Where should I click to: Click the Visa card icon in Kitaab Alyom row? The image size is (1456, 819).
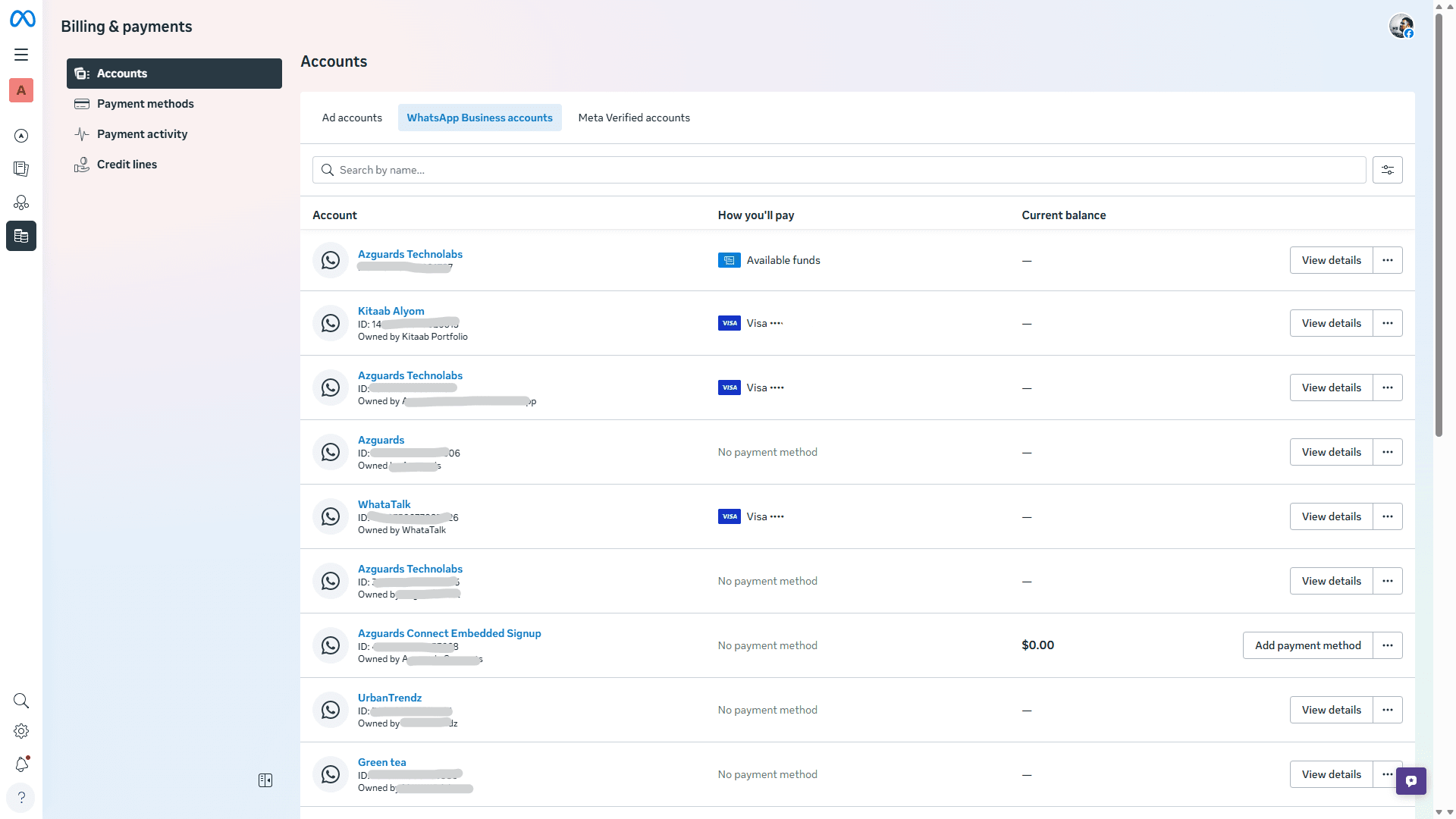pyautogui.click(x=730, y=323)
